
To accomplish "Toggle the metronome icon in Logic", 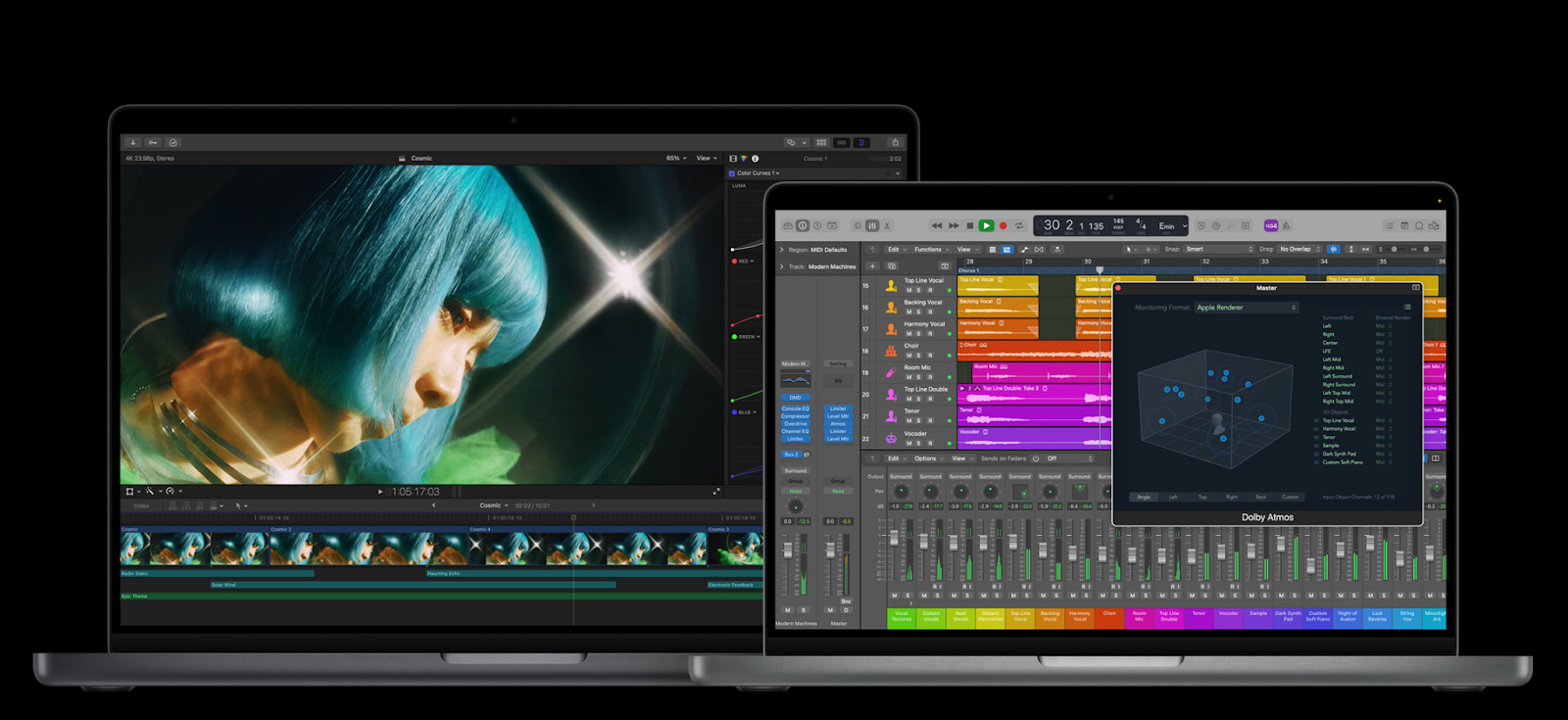I will (x=1286, y=226).
